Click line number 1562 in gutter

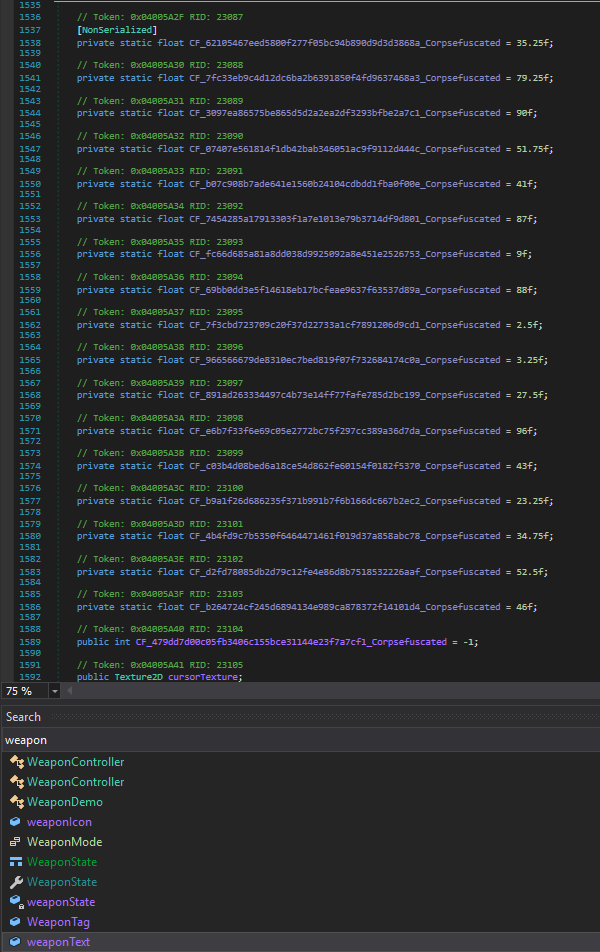30,325
